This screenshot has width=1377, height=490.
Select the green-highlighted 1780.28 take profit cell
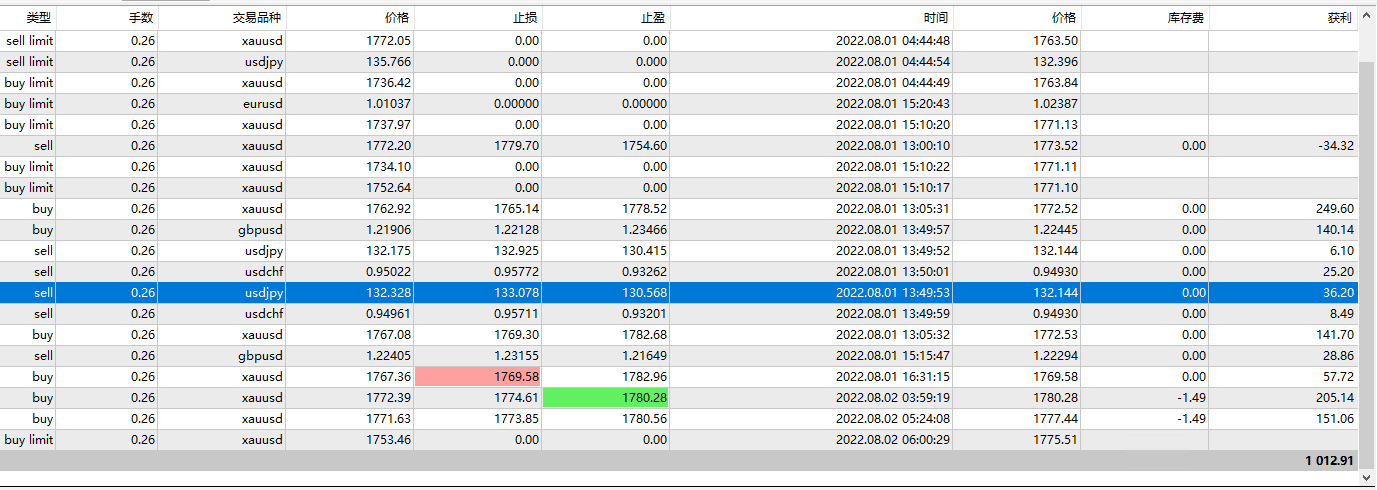tap(606, 398)
